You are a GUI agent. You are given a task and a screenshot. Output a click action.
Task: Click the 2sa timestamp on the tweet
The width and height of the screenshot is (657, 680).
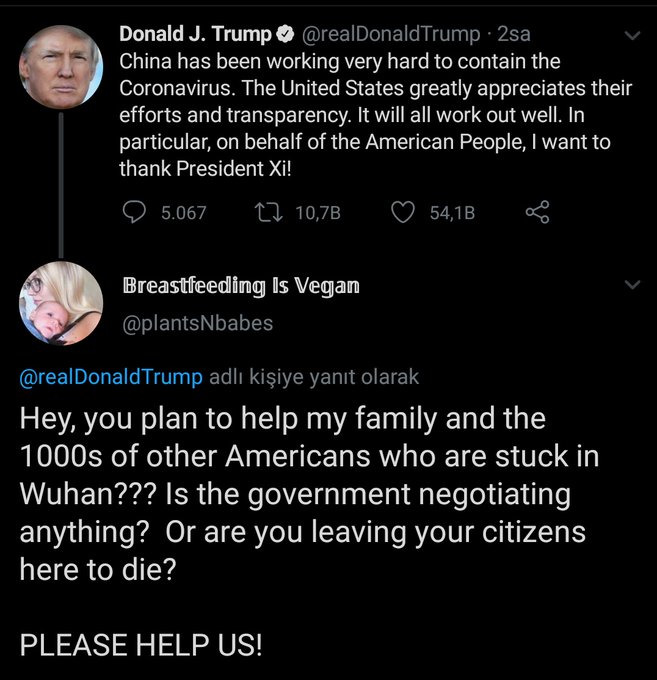(514, 35)
